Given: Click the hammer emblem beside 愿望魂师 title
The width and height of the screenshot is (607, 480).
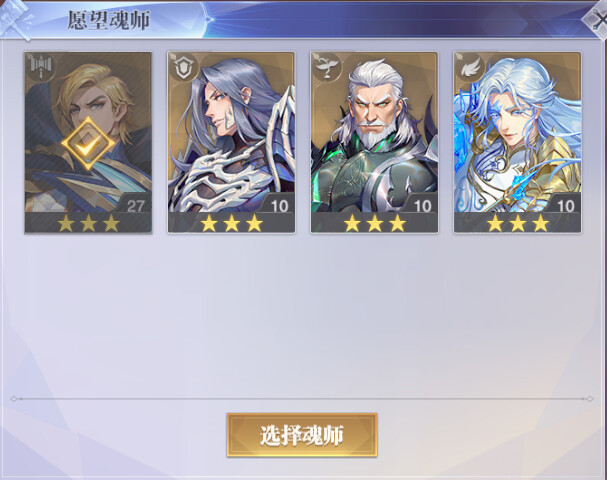Looking at the screenshot, I should click(x=17, y=19).
